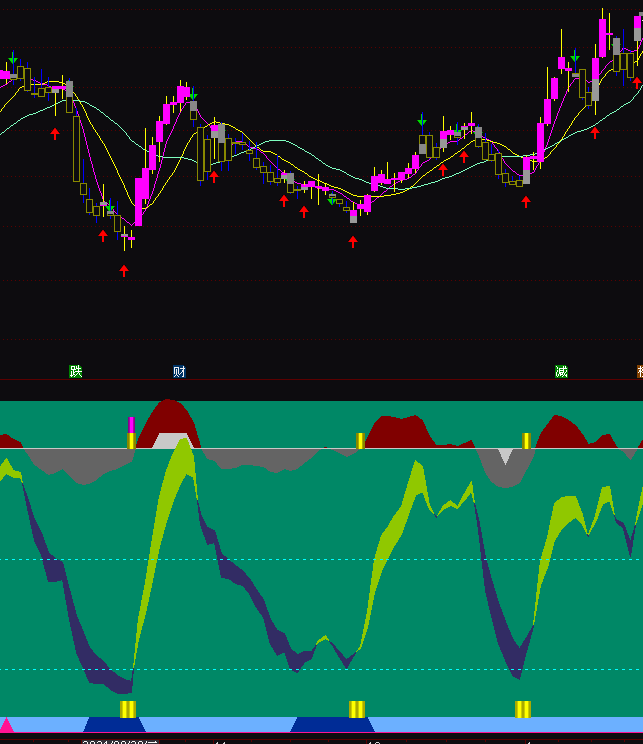
Task: Click the pink triangle at bottom-left corner
Action: click(7, 724)
